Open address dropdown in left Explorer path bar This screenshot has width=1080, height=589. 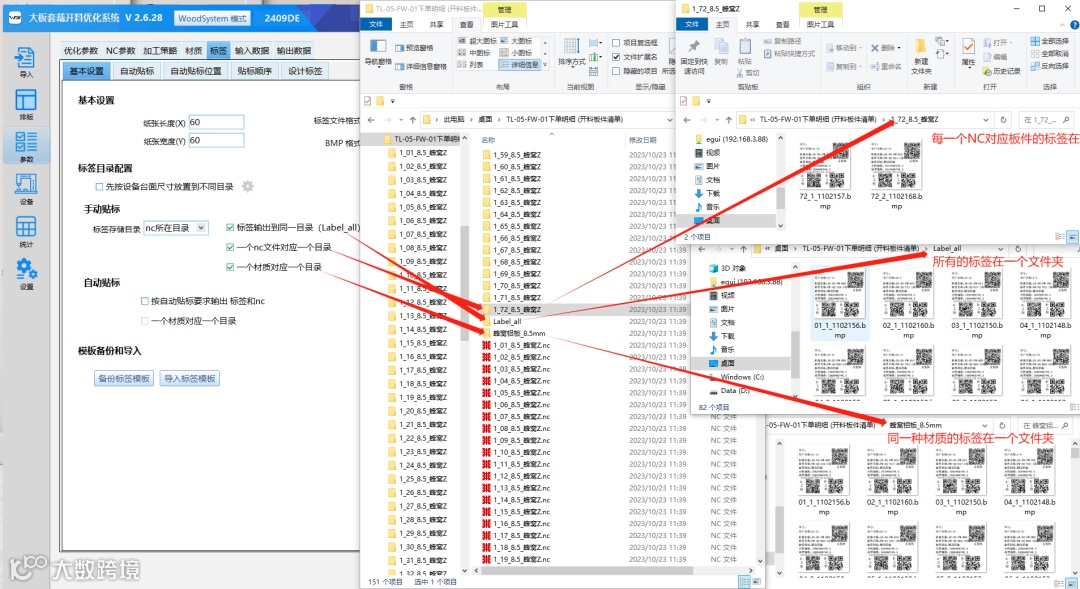pyautogui.click(x=669, y=119)
